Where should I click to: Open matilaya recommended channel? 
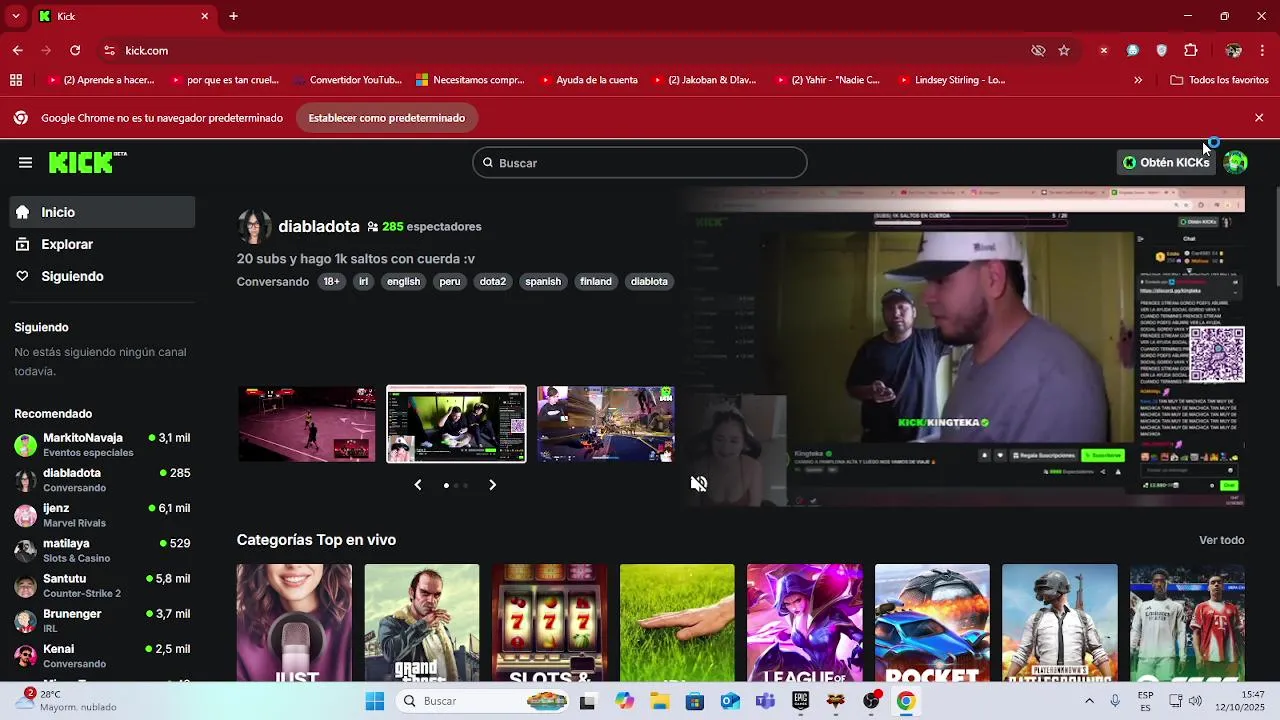coord(102,550)
